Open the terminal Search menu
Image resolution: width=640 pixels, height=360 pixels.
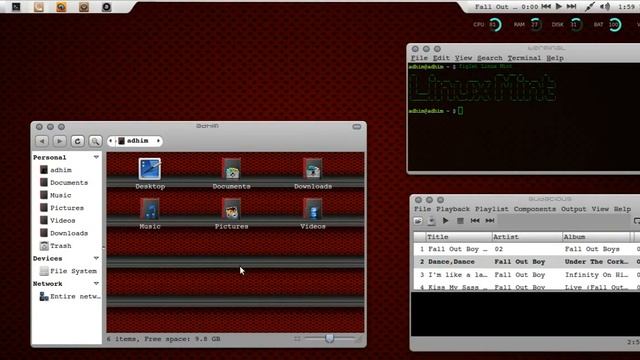pyautogui.click(x=490, y=58)
